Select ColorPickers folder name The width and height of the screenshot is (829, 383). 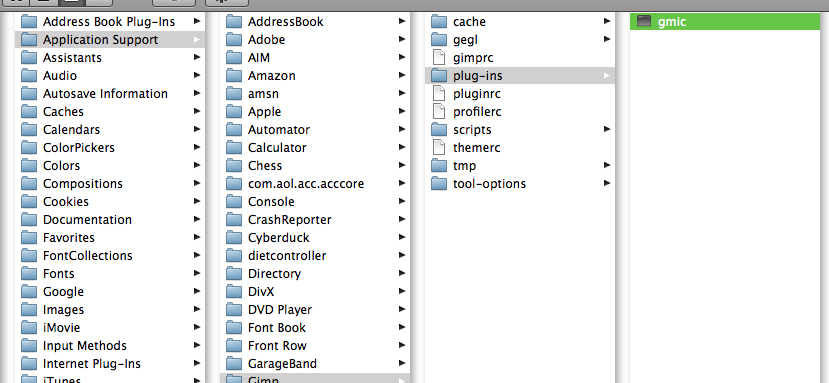click(79, 148)
